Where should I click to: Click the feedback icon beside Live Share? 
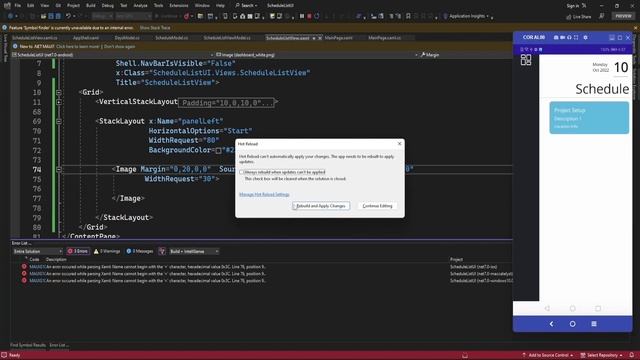[x=602, y=16]
